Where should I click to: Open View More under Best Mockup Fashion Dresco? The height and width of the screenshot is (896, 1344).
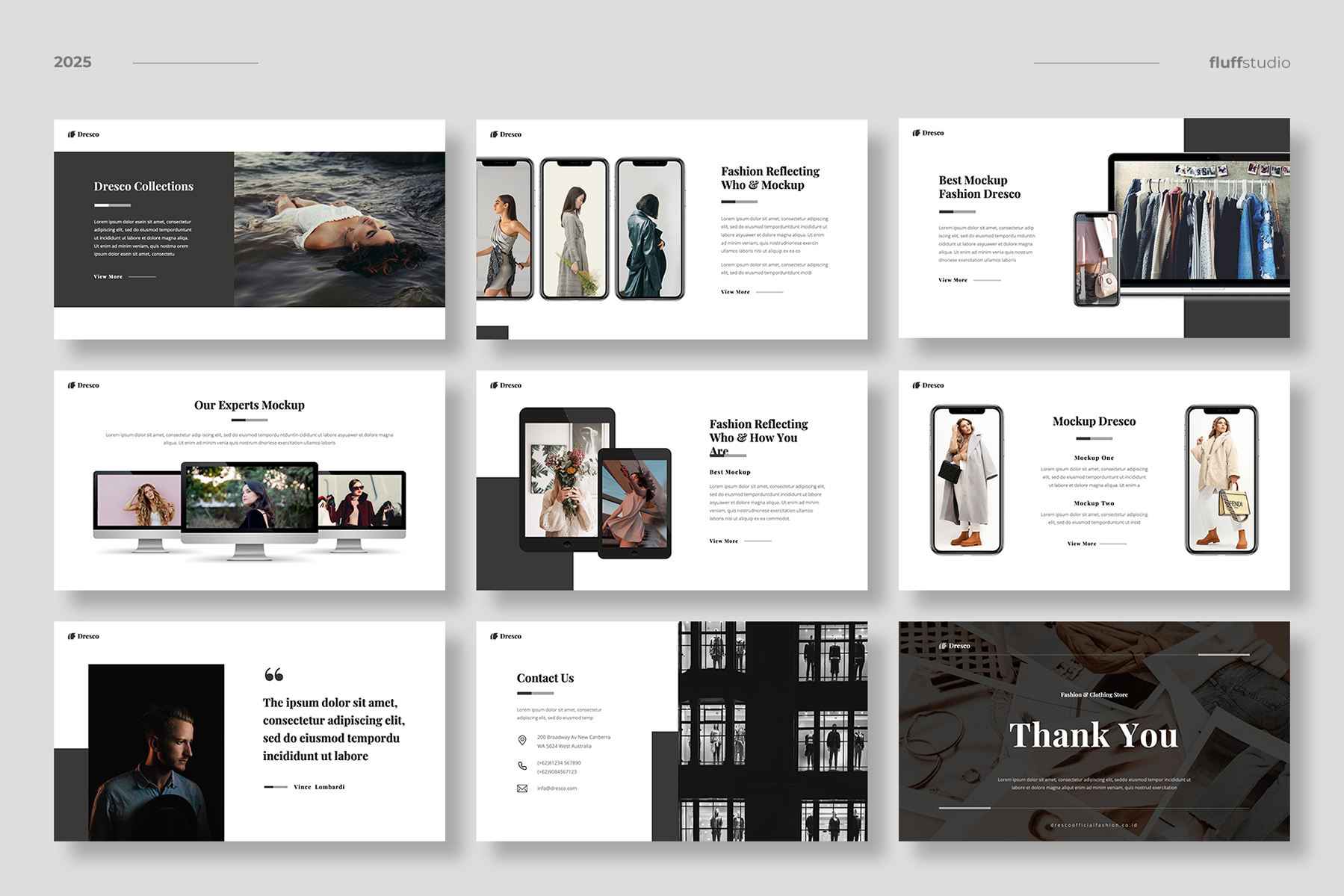953,281
